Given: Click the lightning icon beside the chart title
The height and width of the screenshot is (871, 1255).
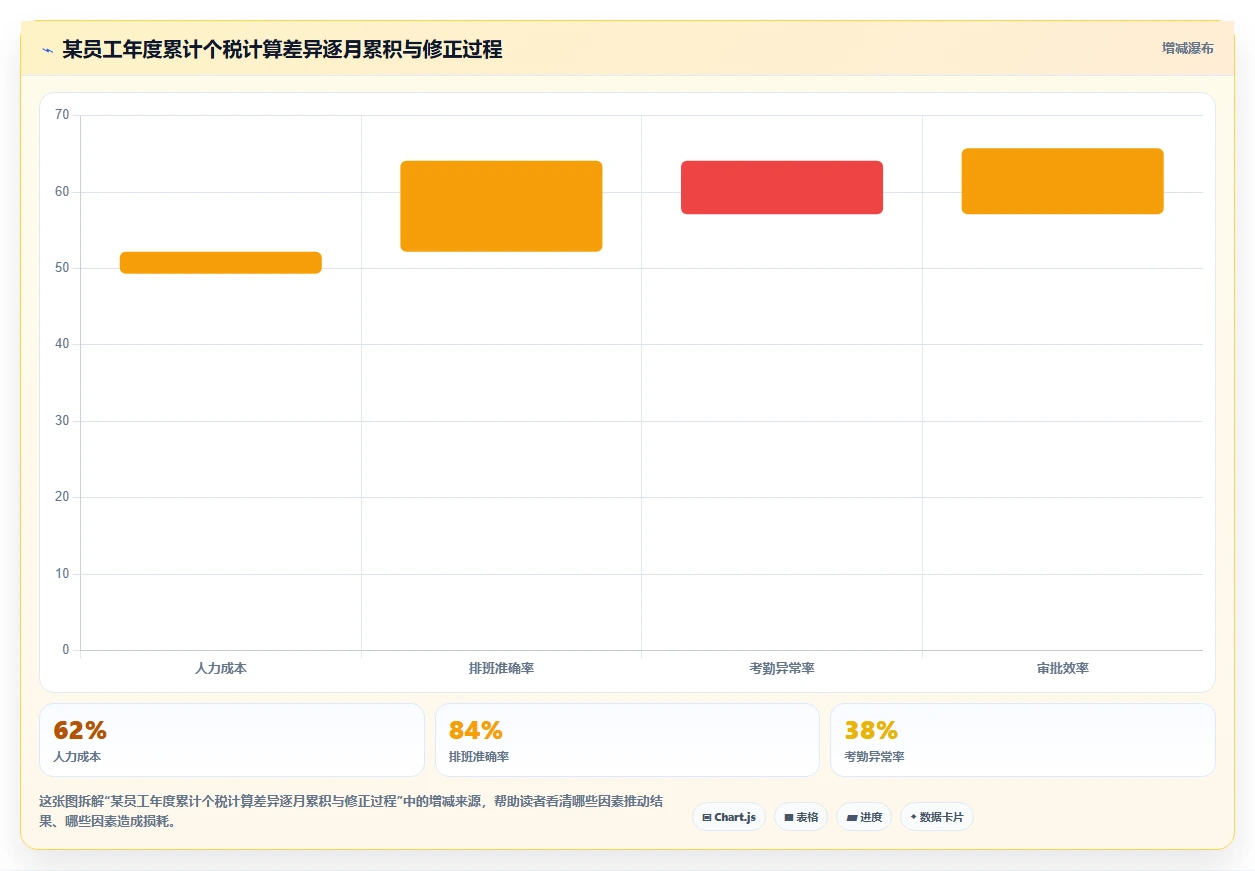Looking at the screenshot, I should point(47,50).
